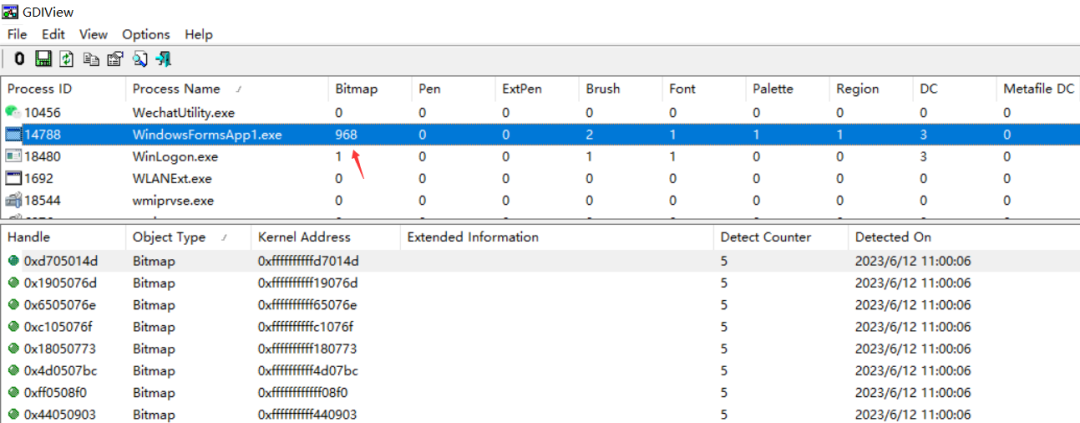Click the WLANExt.exe process icon
The height and width of the screenshot is (423, 1080).
[12, 178]
